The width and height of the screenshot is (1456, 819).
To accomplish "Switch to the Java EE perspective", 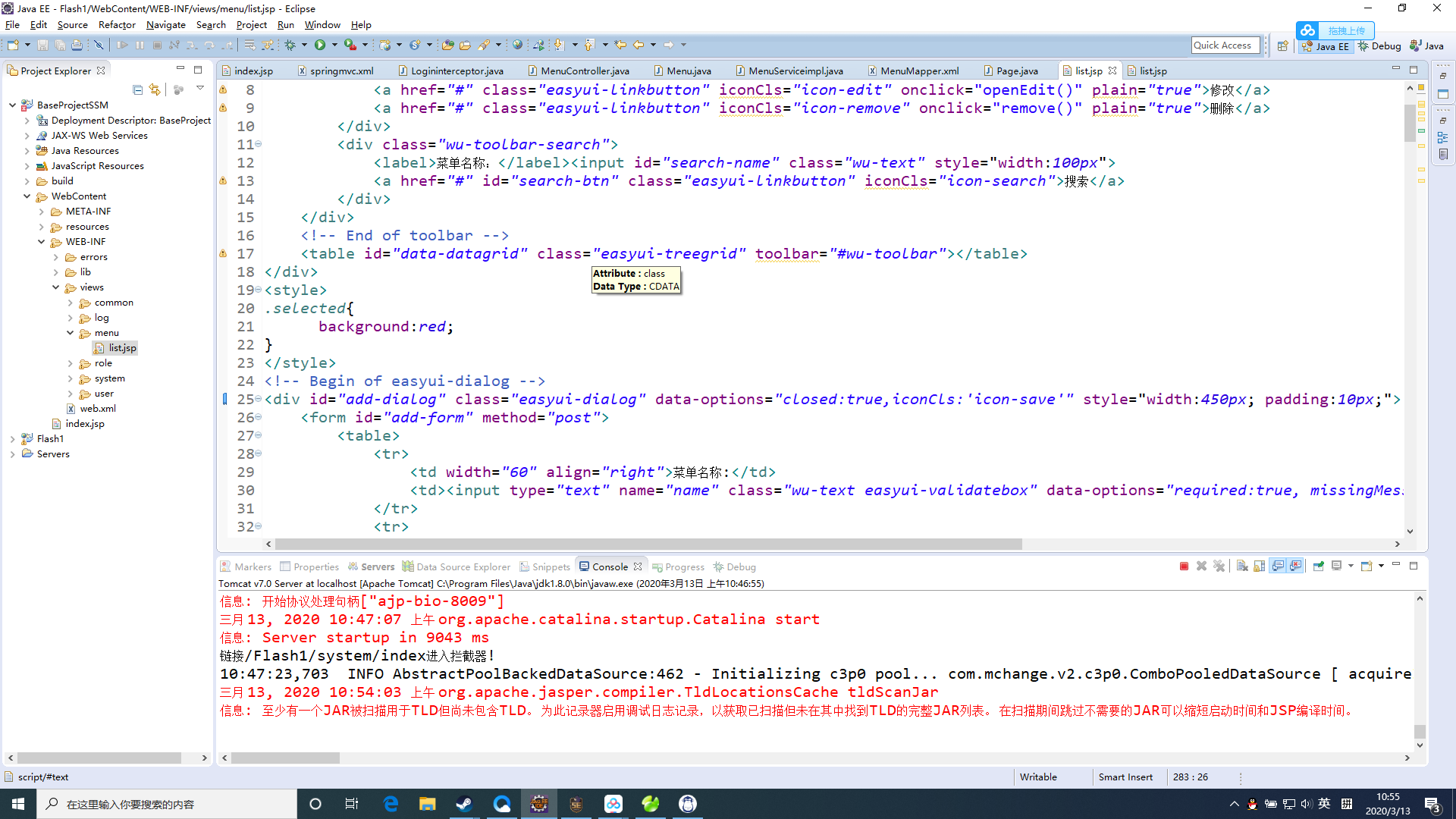I will pyautogui.click(x=1326, y=46).
